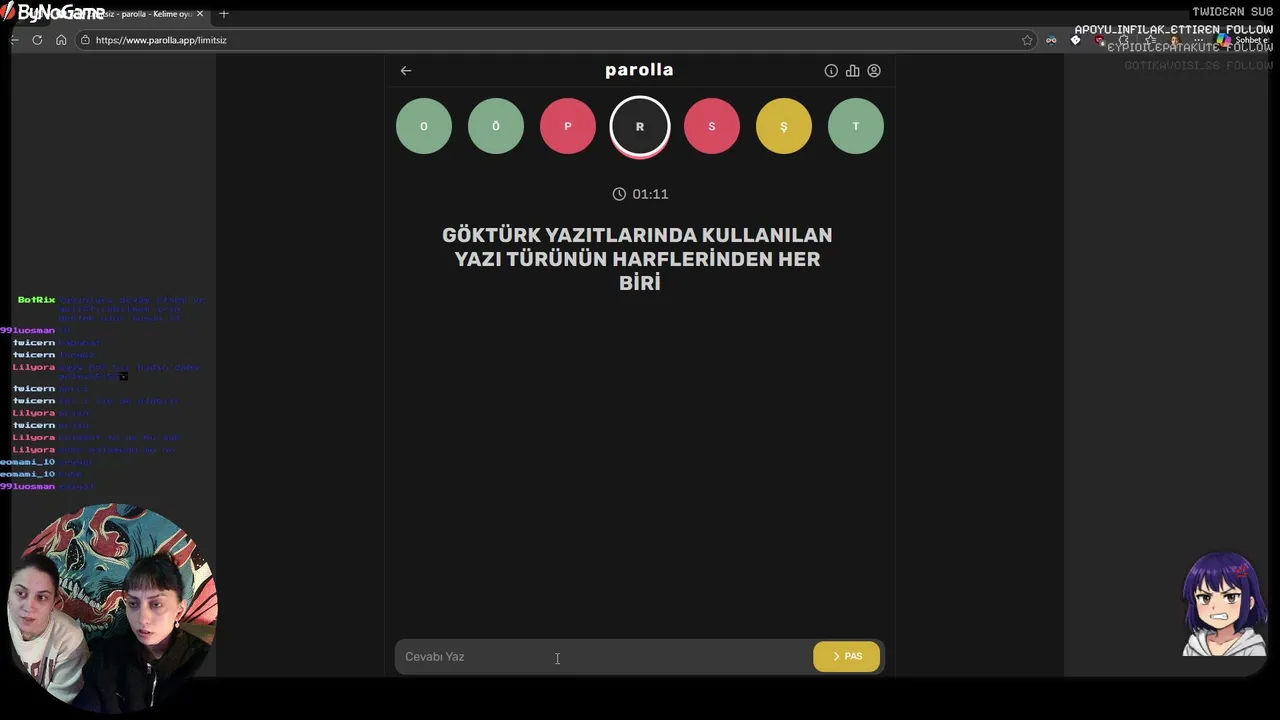
Task: Open a new tab with the plus button
Action: coord(223,14)
